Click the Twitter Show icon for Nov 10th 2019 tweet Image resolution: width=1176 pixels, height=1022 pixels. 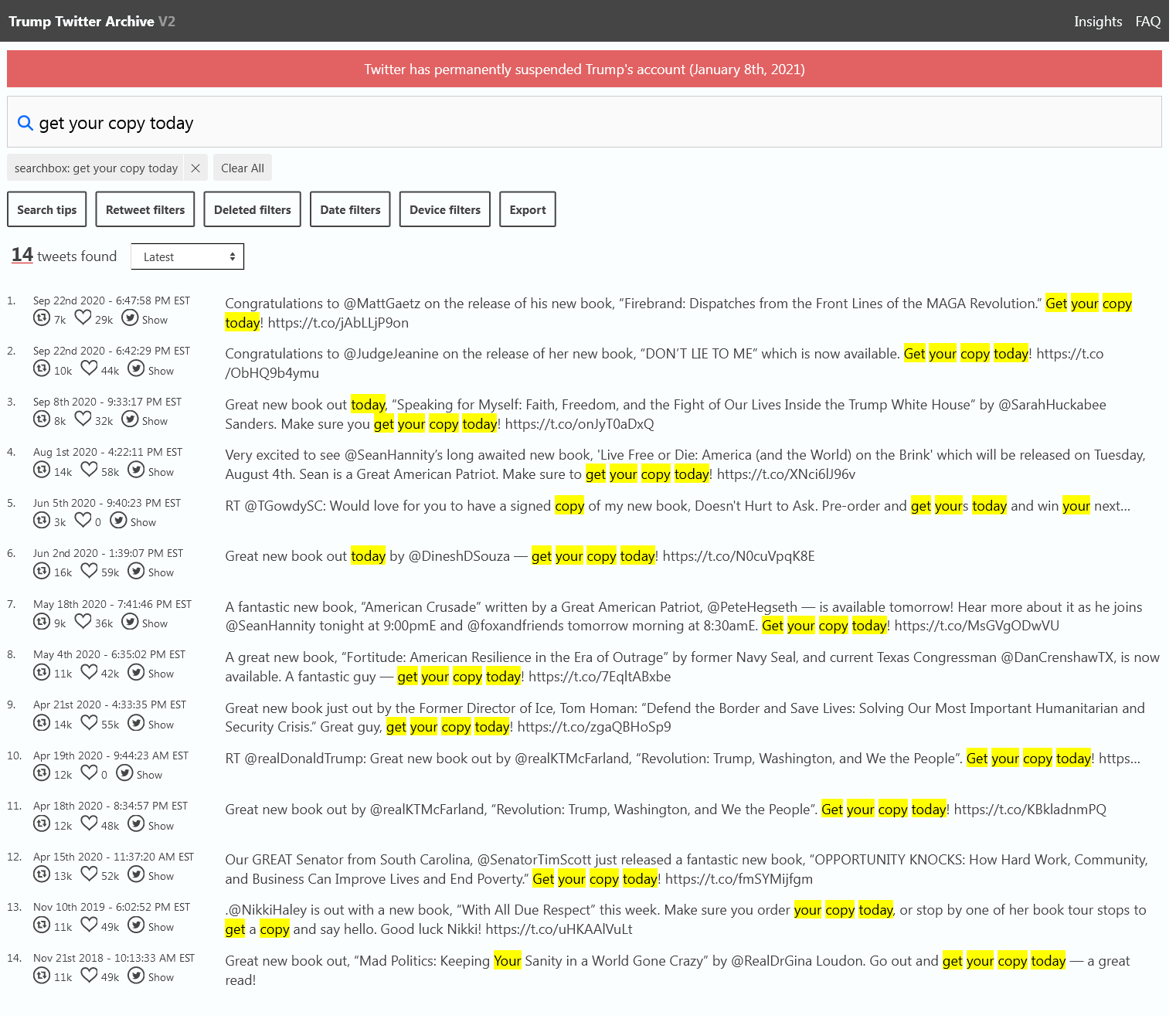tap(136, 925)
